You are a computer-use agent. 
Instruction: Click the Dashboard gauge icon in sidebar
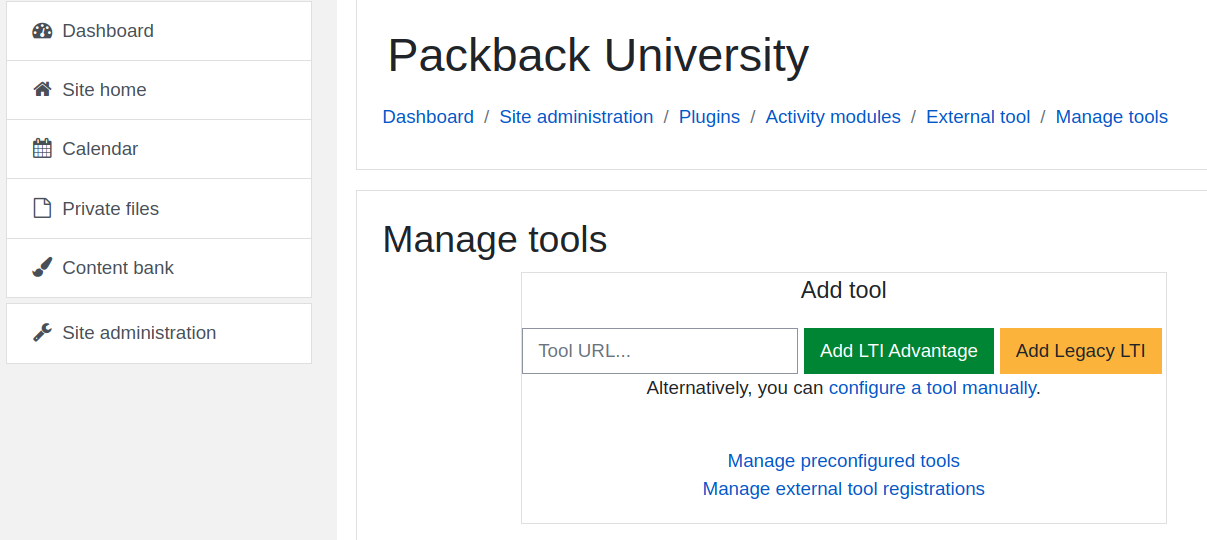pos(42,31)
